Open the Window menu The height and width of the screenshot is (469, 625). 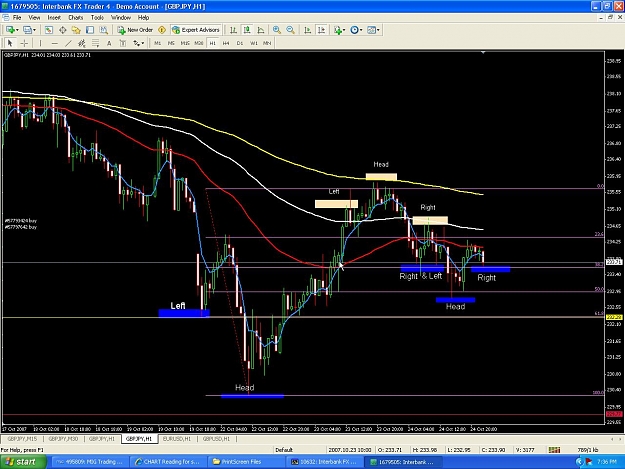pos(121,18)
